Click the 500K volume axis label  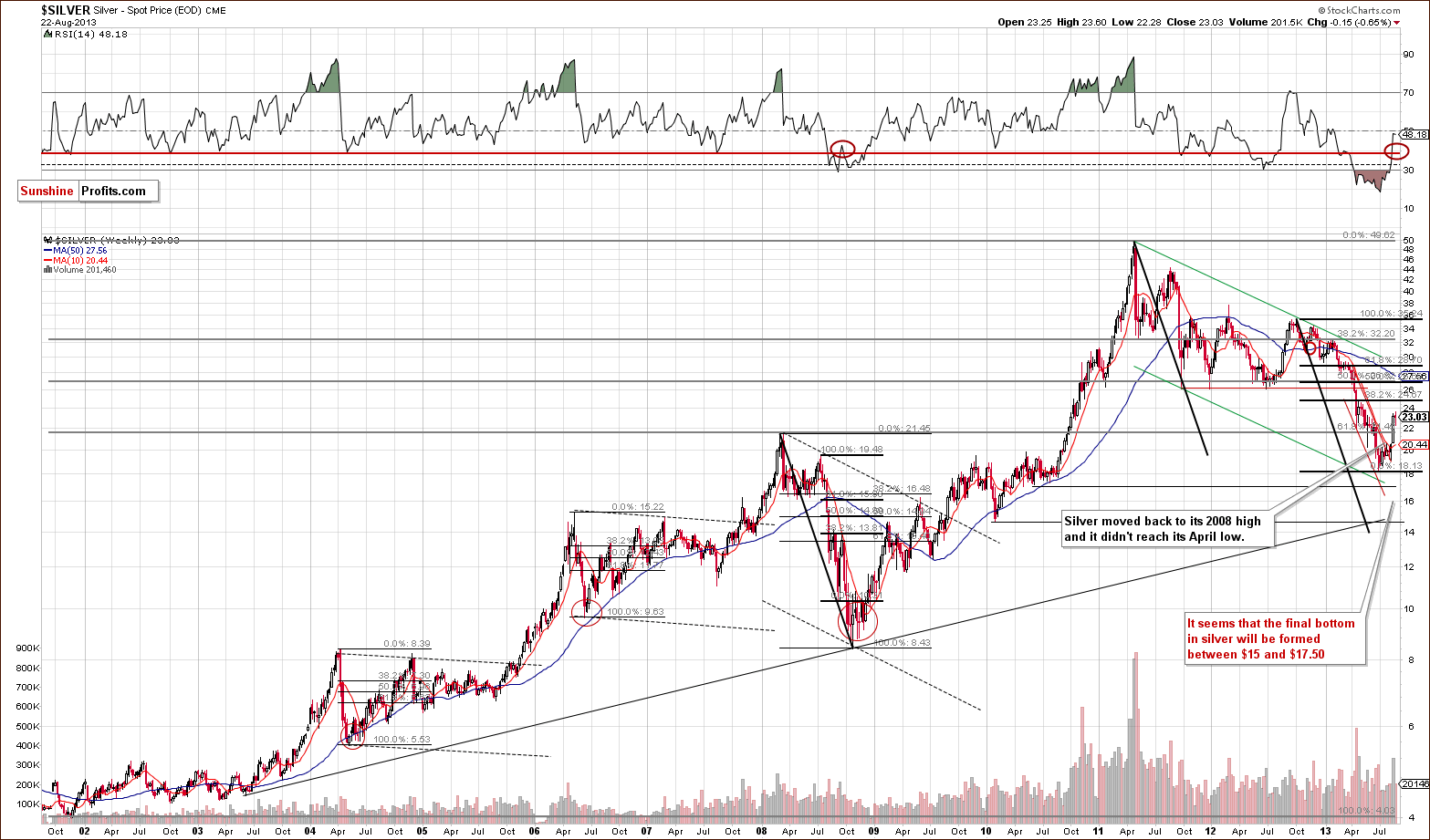point(27,727)
